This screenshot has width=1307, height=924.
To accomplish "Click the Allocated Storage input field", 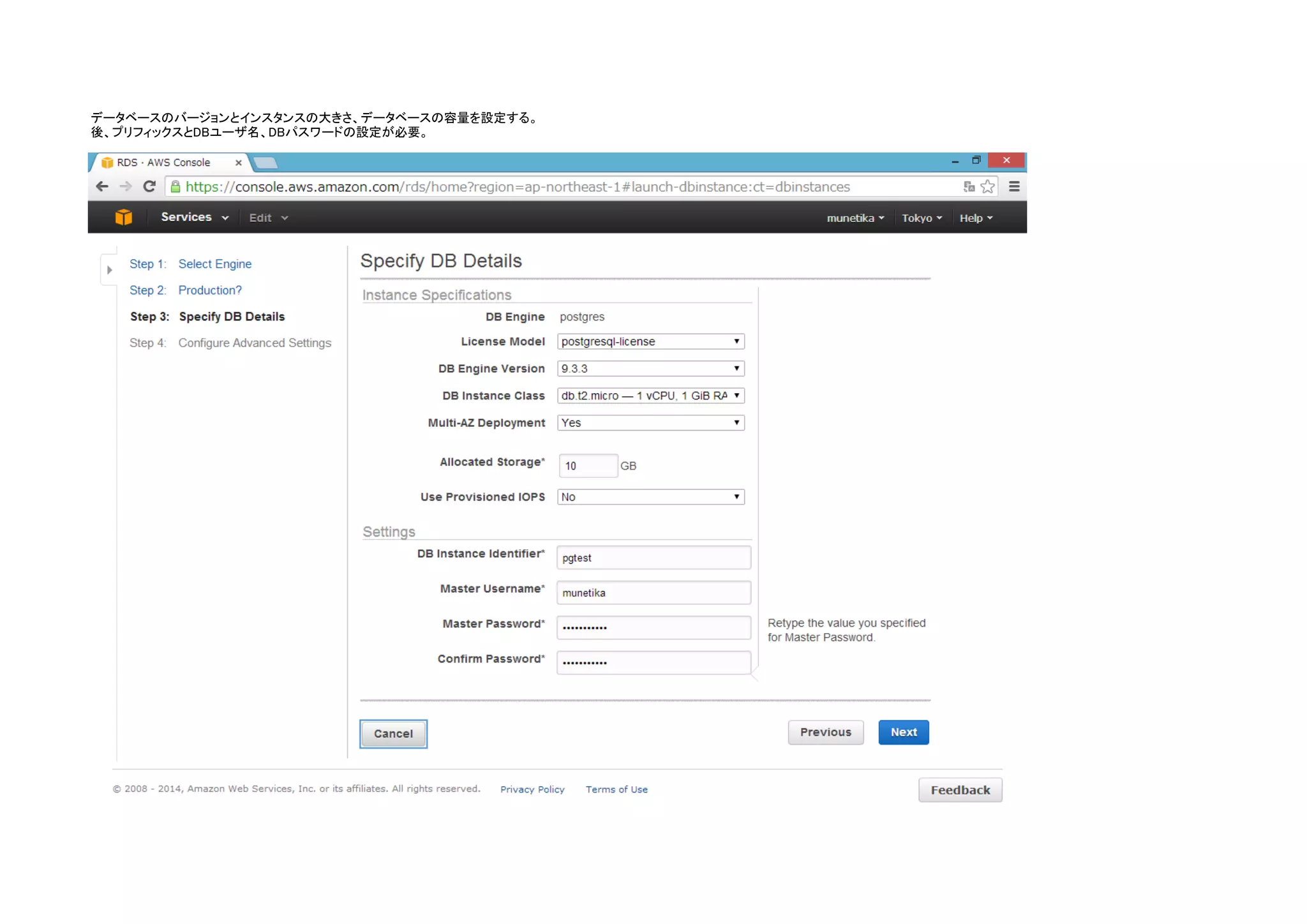I will point(588,466).
